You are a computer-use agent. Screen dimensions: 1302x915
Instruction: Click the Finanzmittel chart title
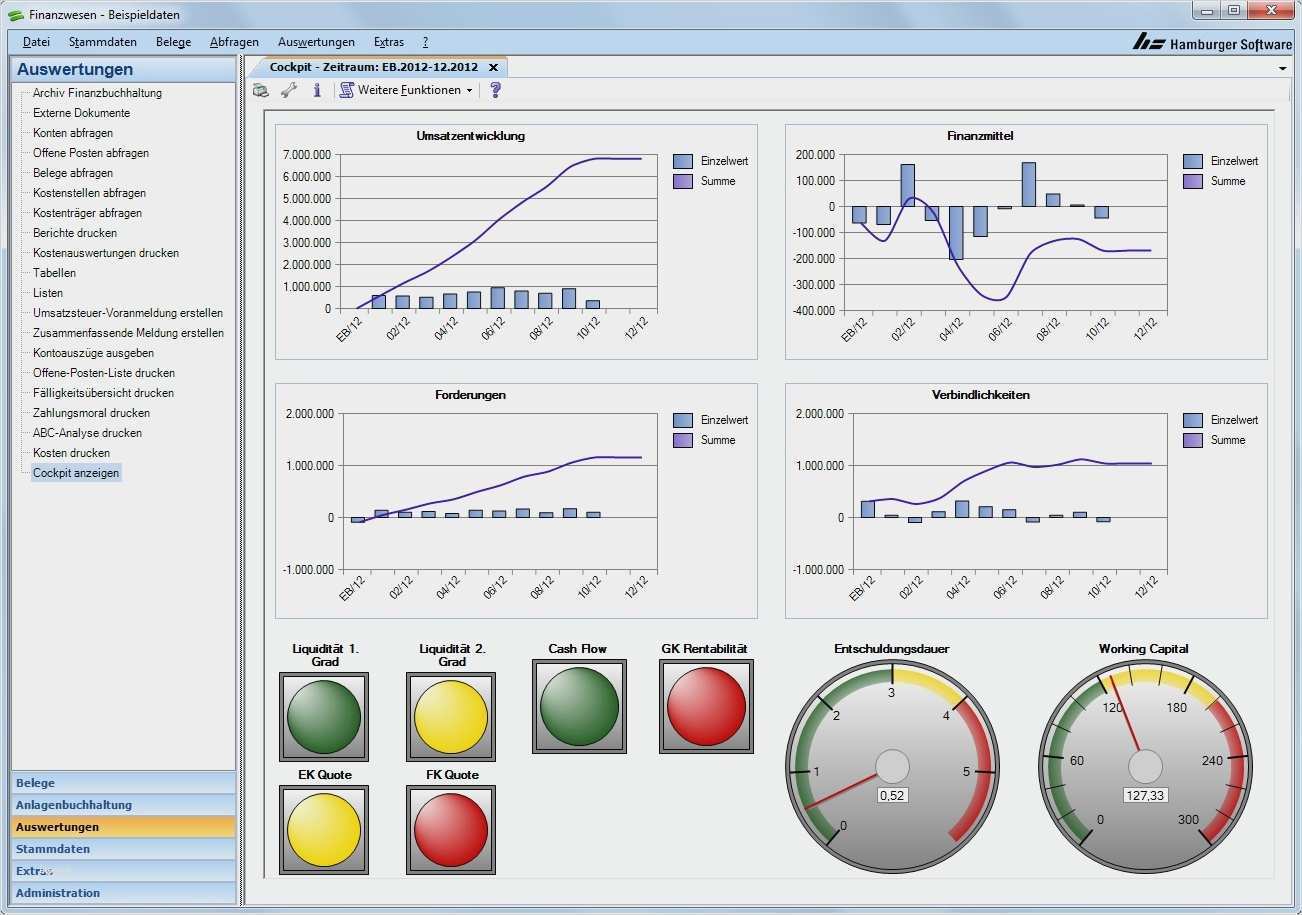click(x=981, y=136)
